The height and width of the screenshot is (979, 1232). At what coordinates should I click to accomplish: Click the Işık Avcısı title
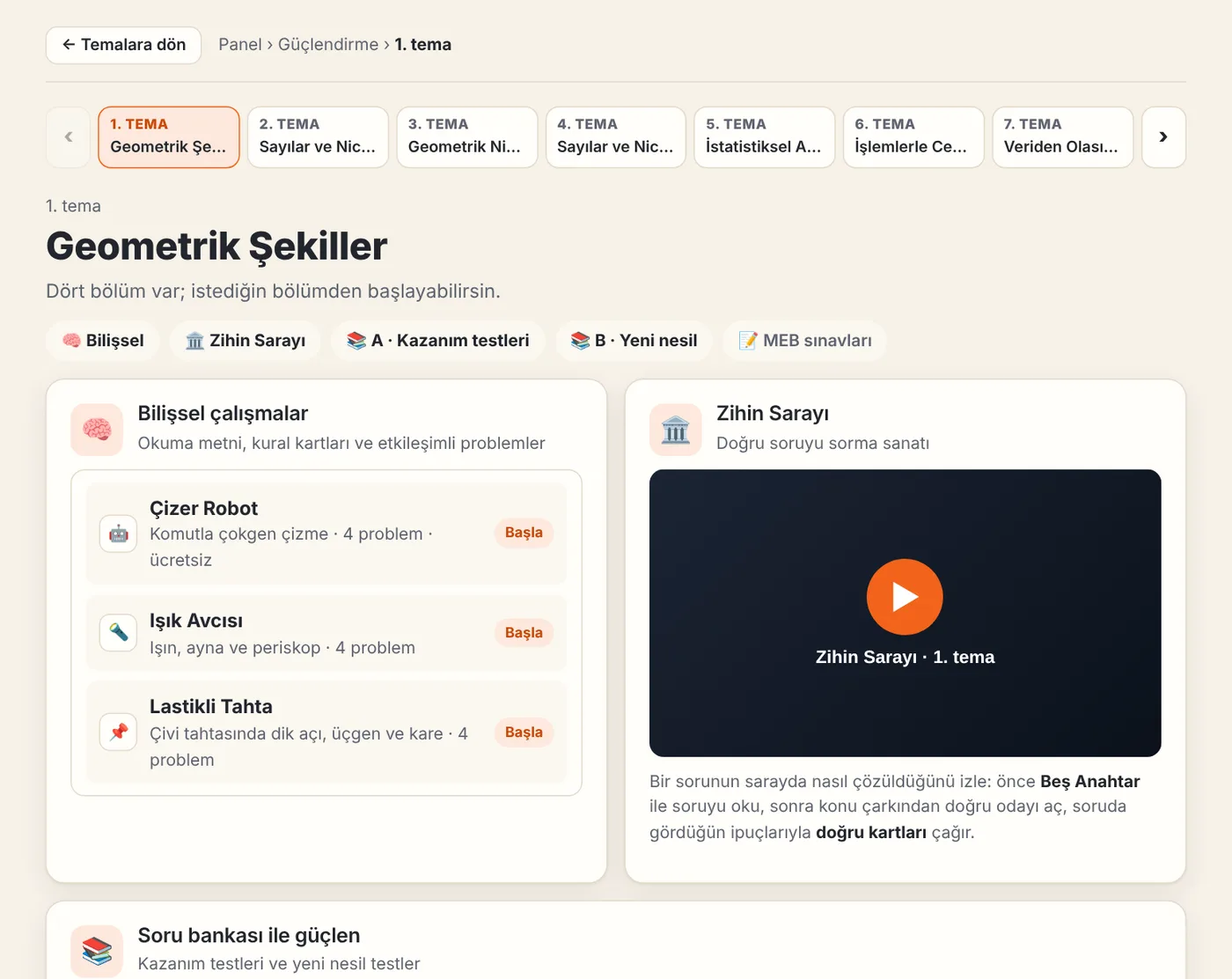(196, 621)
